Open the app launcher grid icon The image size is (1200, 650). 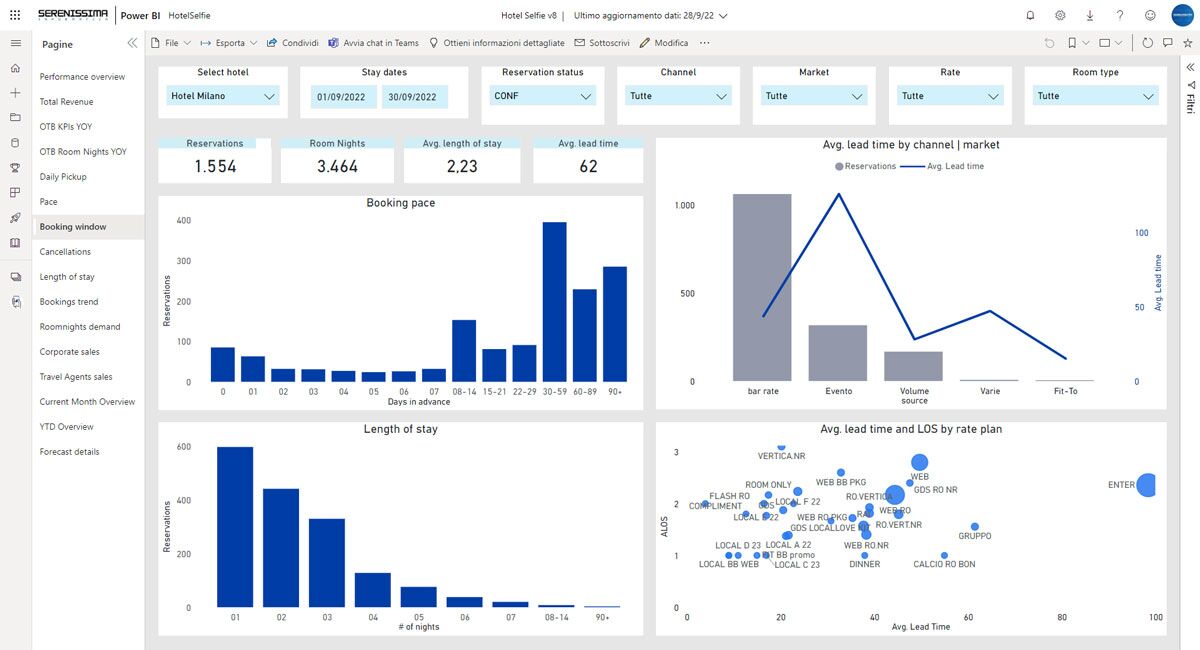[14, 15]
